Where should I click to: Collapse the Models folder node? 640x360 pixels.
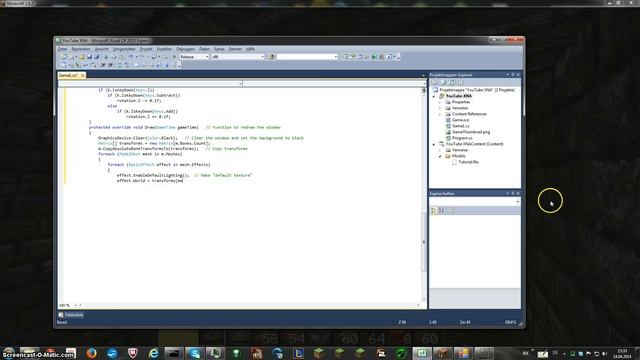[x=440, y=156]
